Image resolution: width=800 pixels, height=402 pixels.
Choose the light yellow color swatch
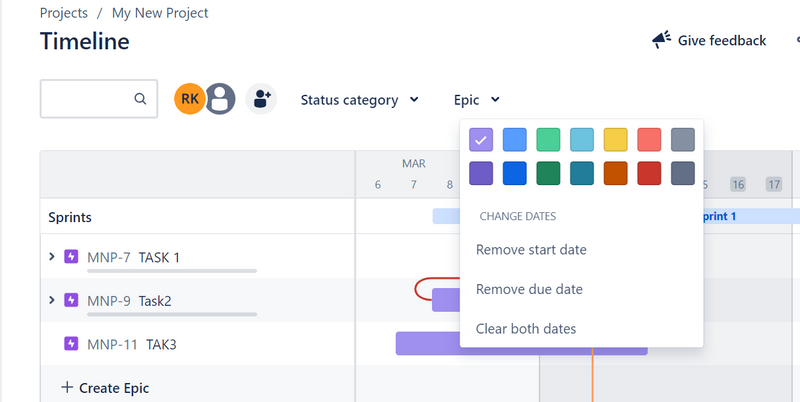[x=615, y=140]
